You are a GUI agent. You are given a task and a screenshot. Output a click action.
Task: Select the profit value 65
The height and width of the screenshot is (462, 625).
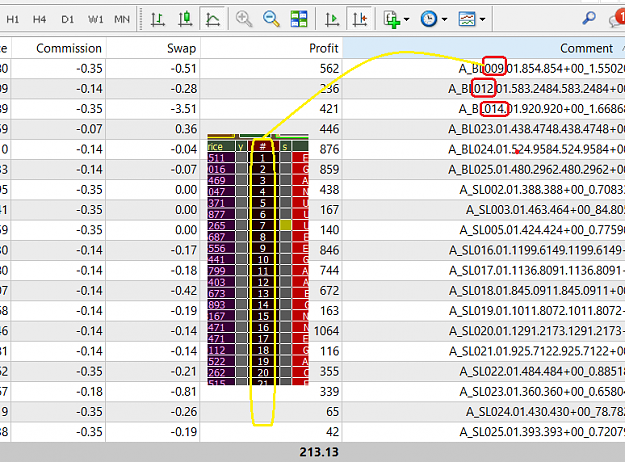tap(332, 412)
